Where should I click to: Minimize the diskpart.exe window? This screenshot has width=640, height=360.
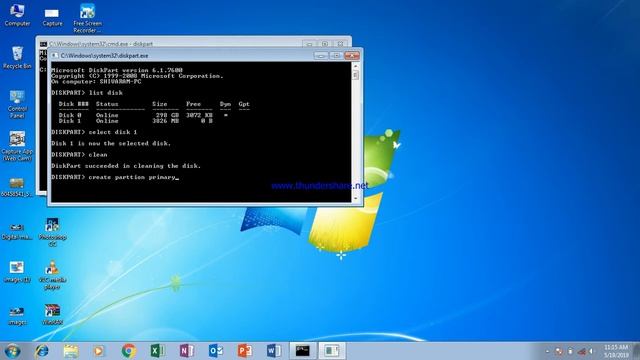click(x=321, y=56)
